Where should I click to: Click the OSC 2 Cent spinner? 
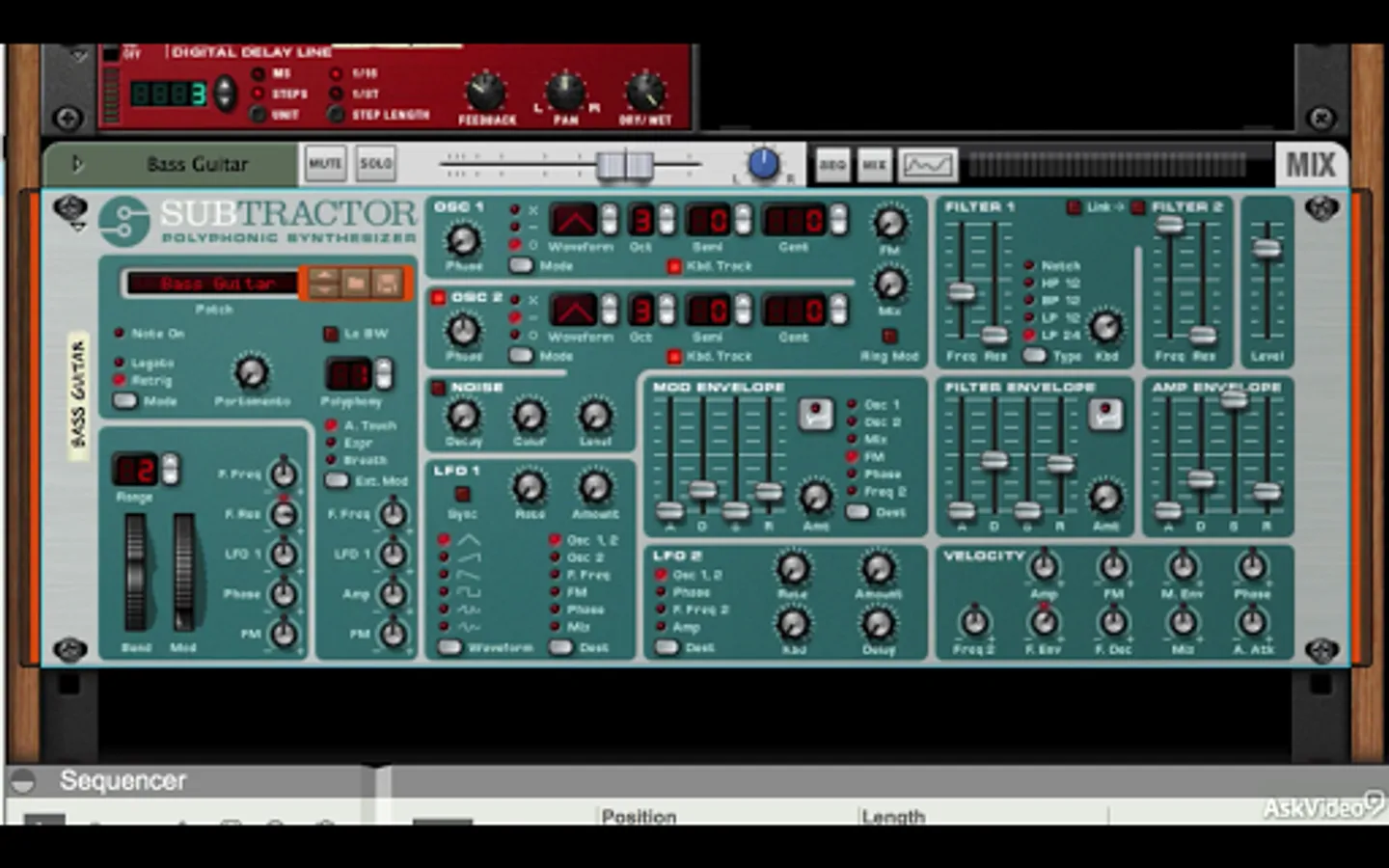click(839, 311)
